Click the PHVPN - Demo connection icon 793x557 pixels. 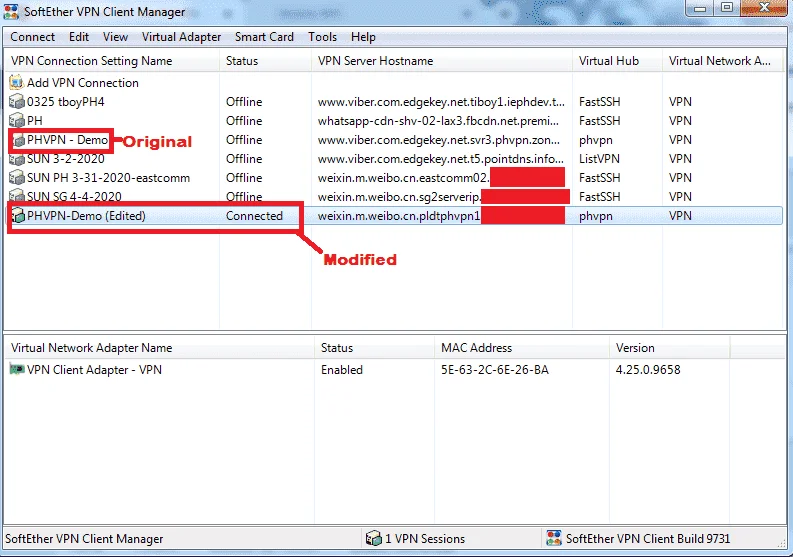tap(19, 140)
